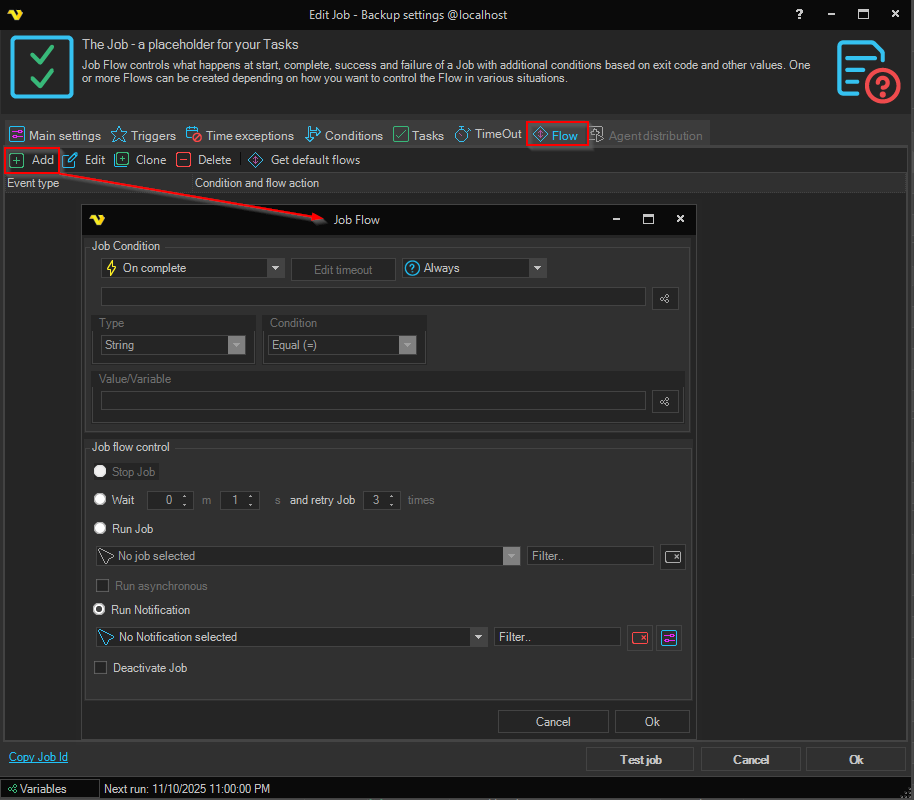Image resolution: width=914 pixels, height=800 pixels.
Task: Switch to the Triggers tab
Action: coord(143,135)
